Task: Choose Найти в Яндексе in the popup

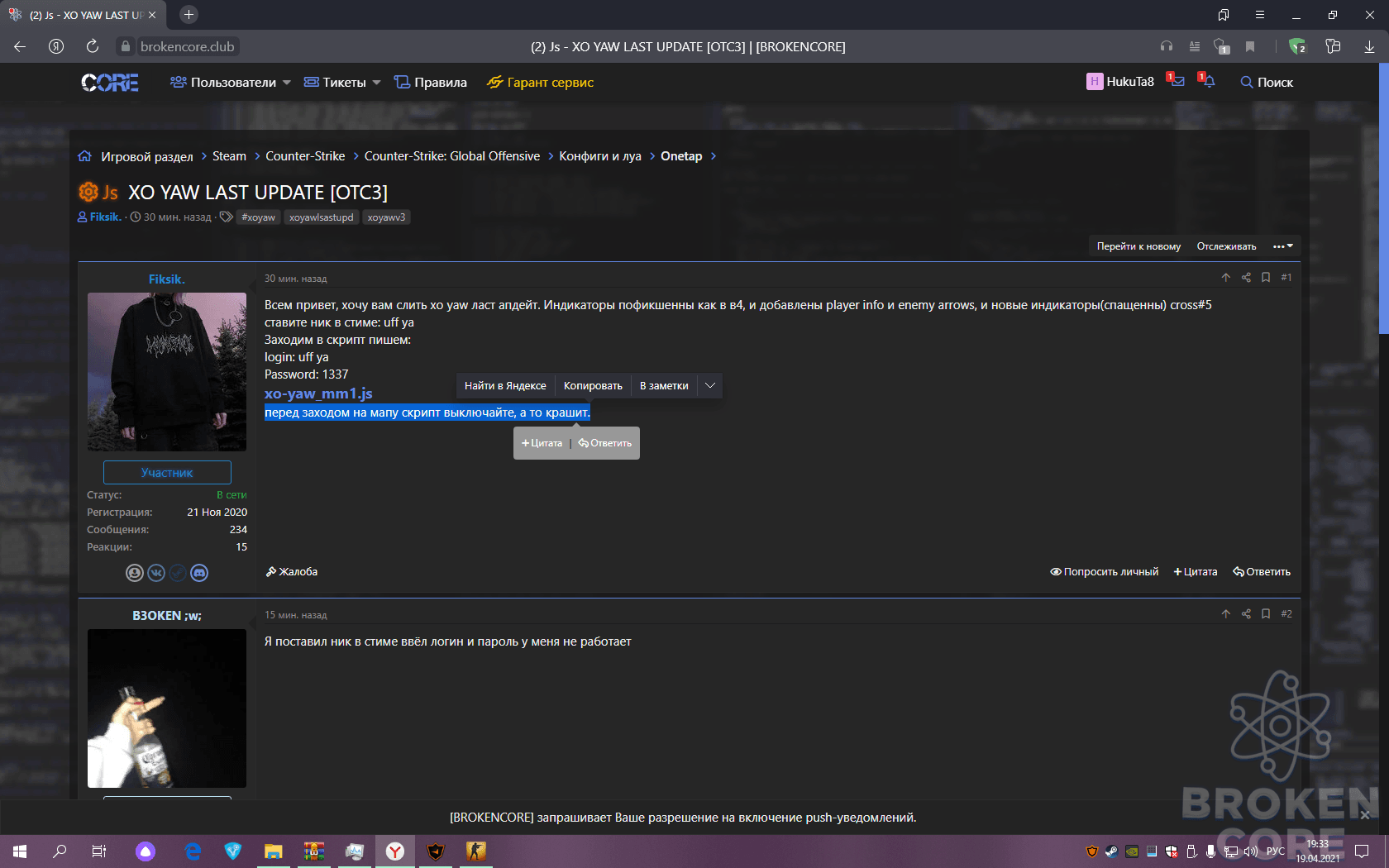Action: (x=505, y=386)
